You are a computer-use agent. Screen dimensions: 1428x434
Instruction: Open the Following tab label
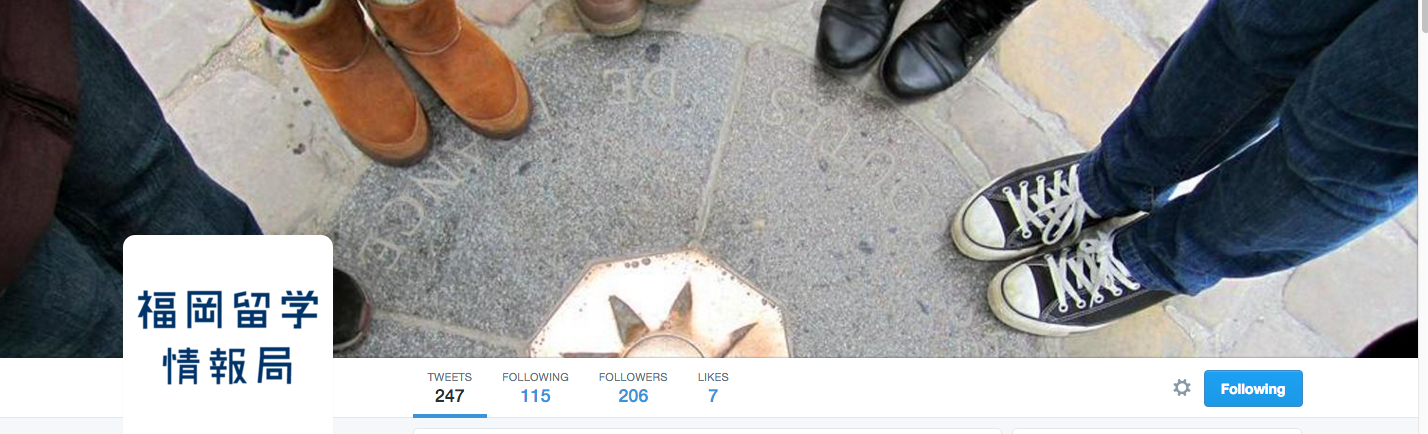click(x=535, y=377)
